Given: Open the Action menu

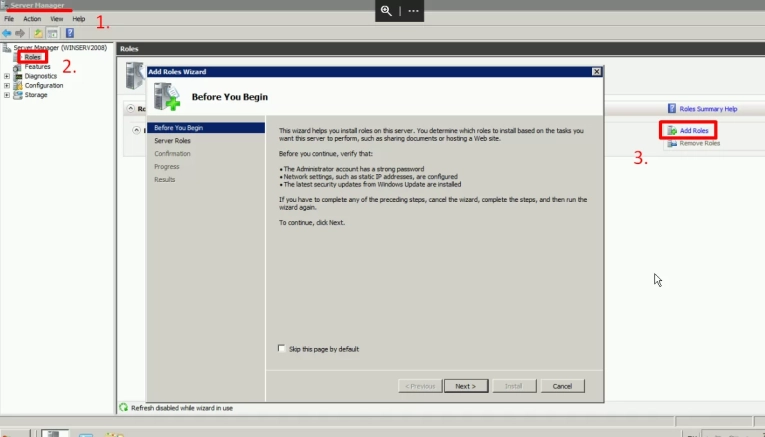Looking at the screenshot, I should pyautogui.click(x=32, y=19).
